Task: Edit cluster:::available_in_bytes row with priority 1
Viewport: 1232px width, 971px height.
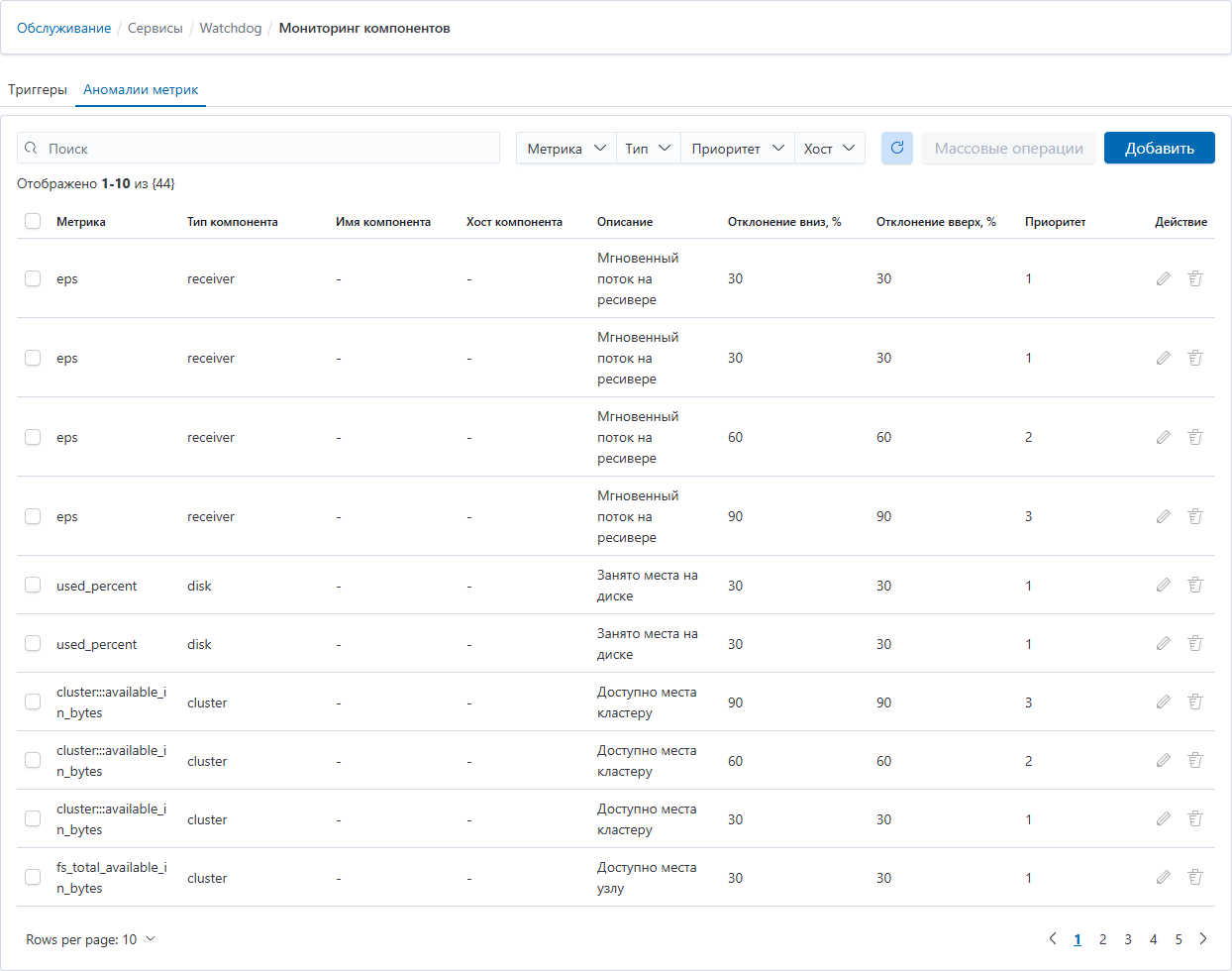Action: tap(1164, 818)
